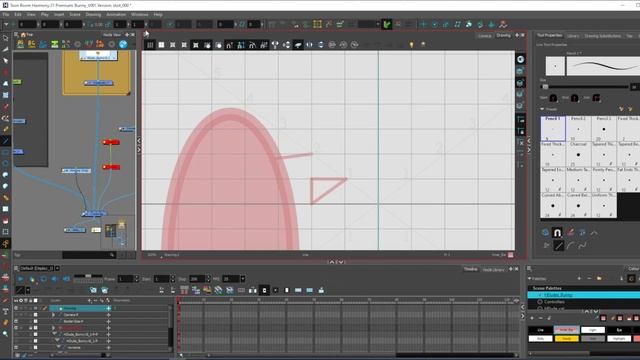This screenshot has width=640, height=360.
Task: Switch to the Library tab
Action: (x=573, y=36)
